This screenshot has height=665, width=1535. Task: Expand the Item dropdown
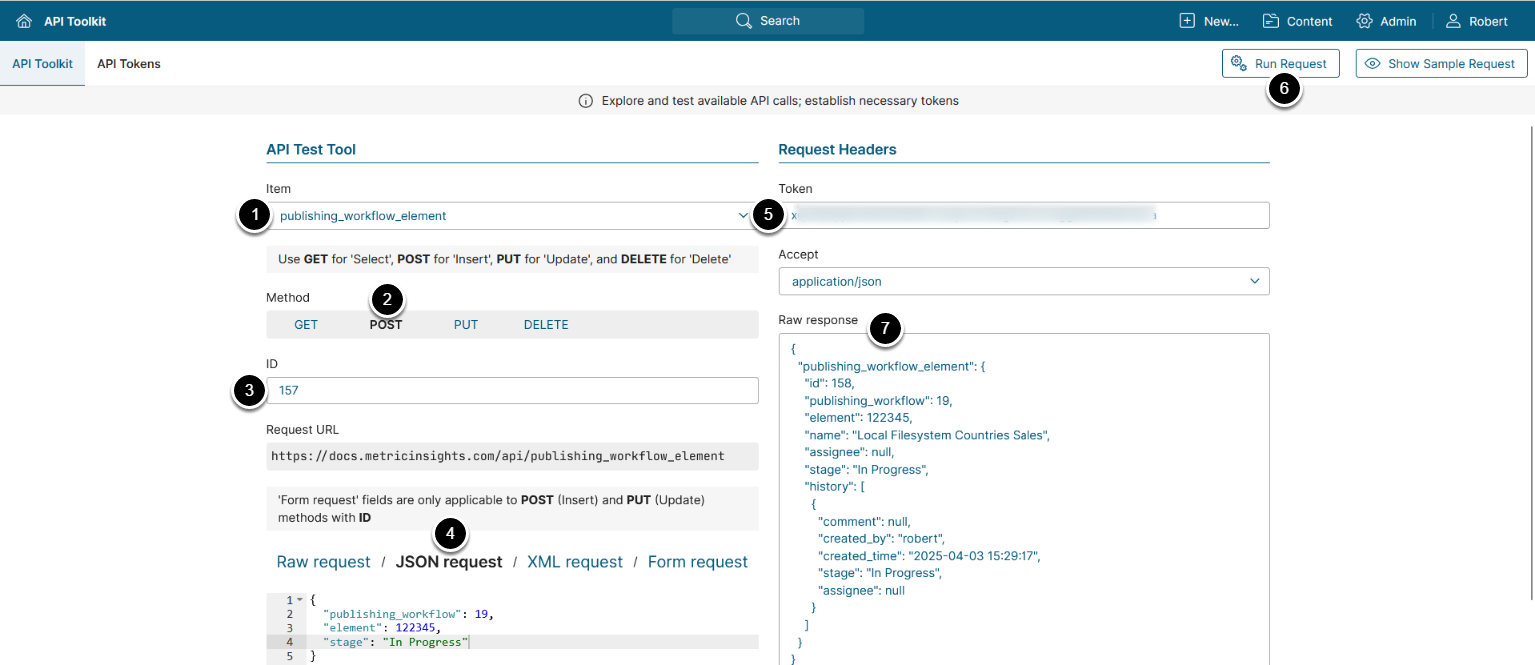(741, 216)
